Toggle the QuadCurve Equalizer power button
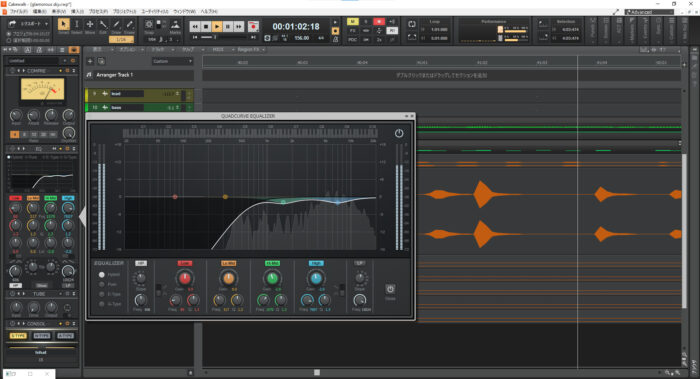 coord(399,133)
